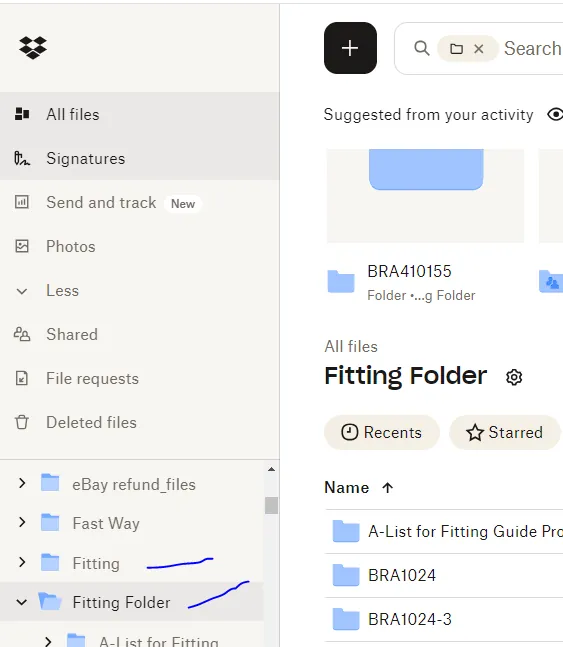Click the Shared people icon
The image size is (563, 647).
tap(22, 334)
